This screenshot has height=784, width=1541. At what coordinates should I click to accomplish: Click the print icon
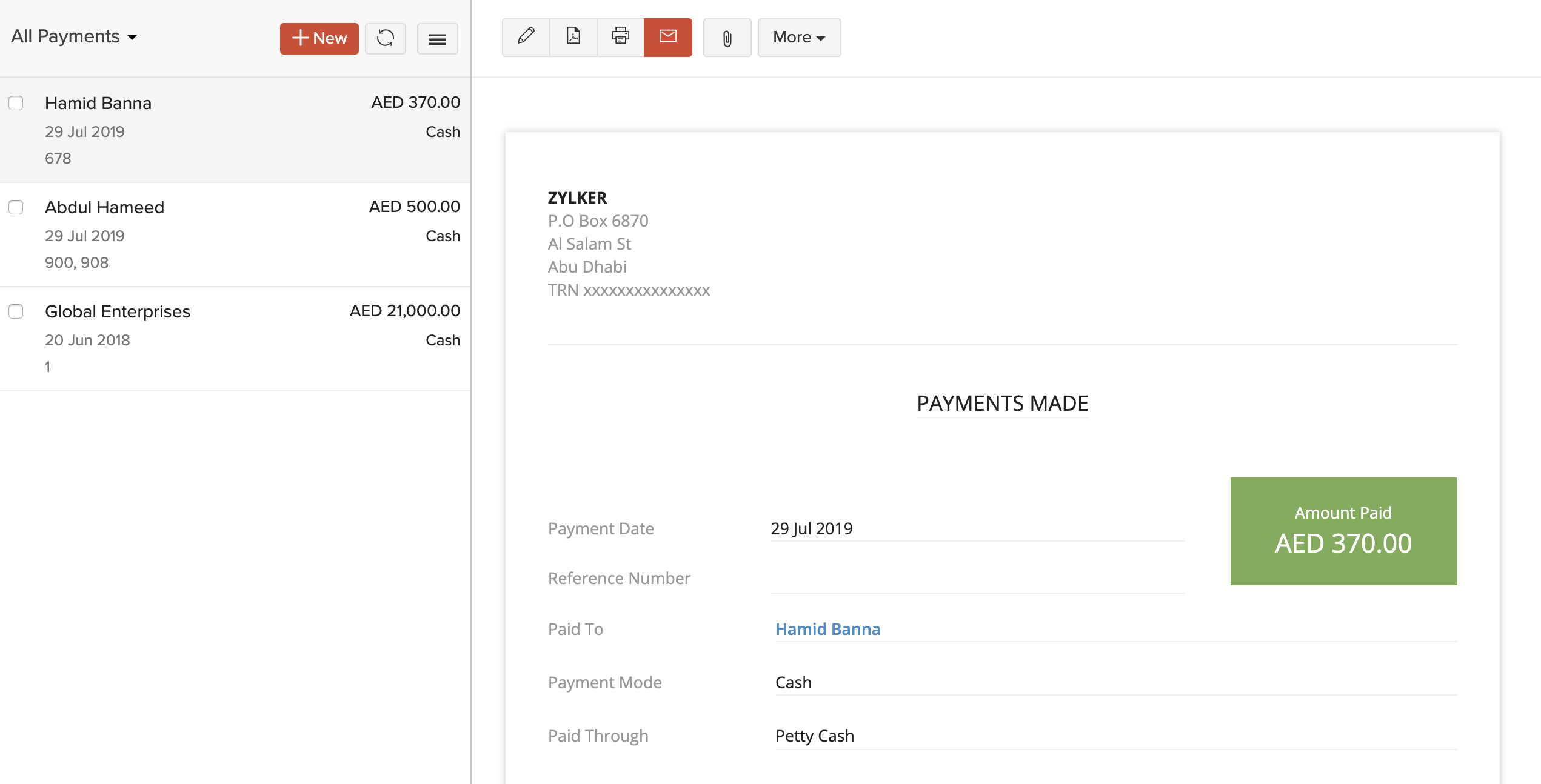tap(620, 37)
